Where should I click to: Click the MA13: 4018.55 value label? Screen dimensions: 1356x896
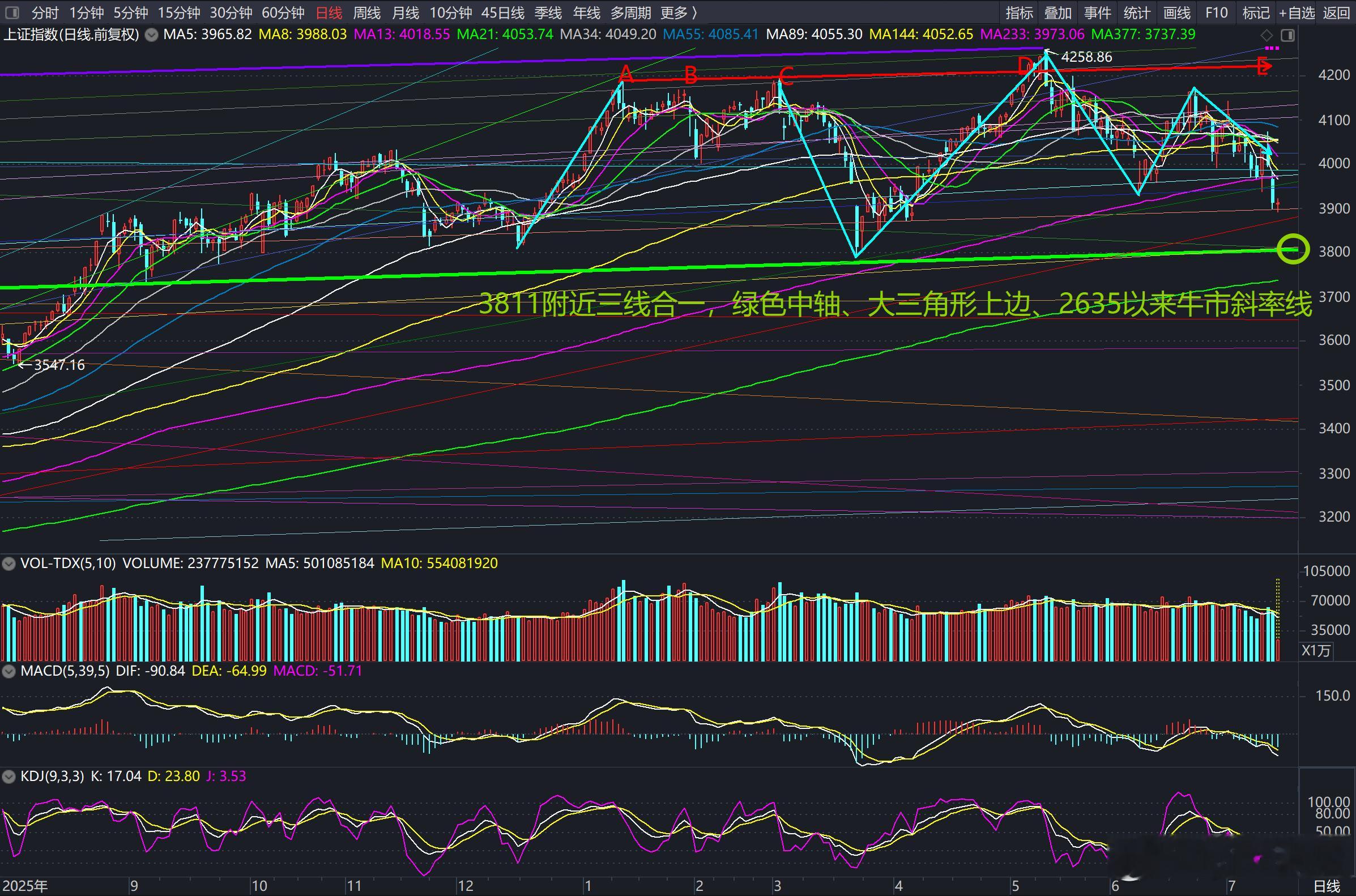[402, 35]
